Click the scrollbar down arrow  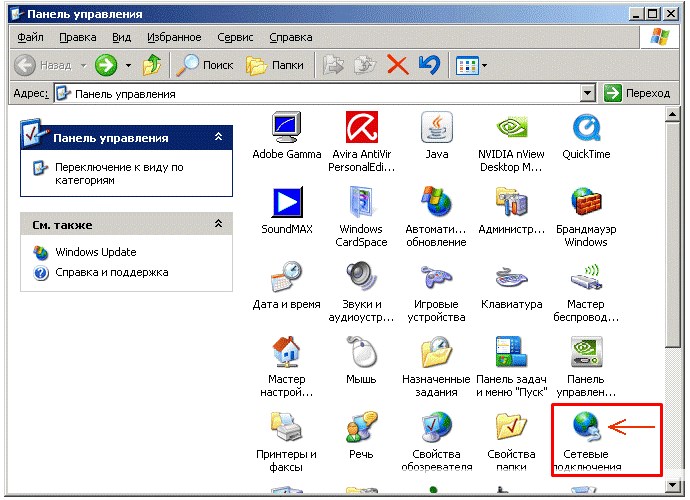point(672,485)
